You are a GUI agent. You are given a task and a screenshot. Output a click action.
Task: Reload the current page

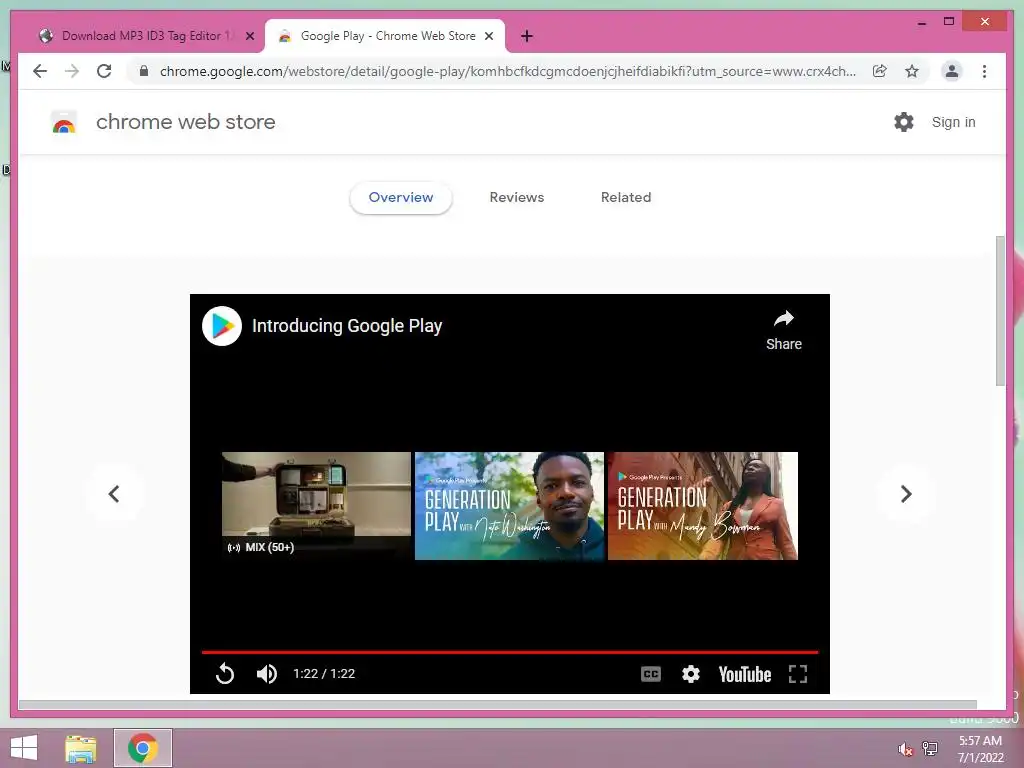coord(104,71)
